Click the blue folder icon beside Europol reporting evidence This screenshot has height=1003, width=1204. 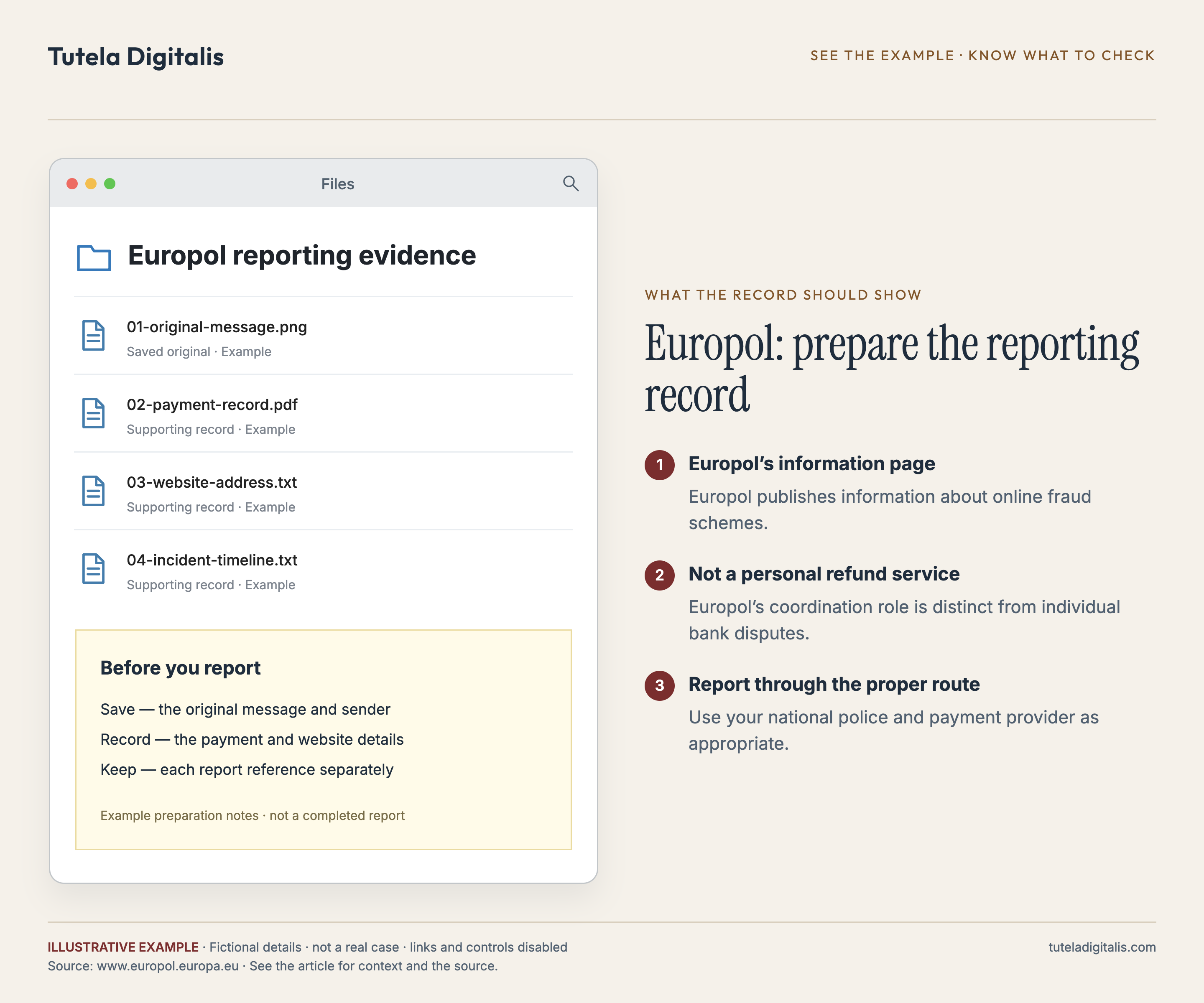94,257
